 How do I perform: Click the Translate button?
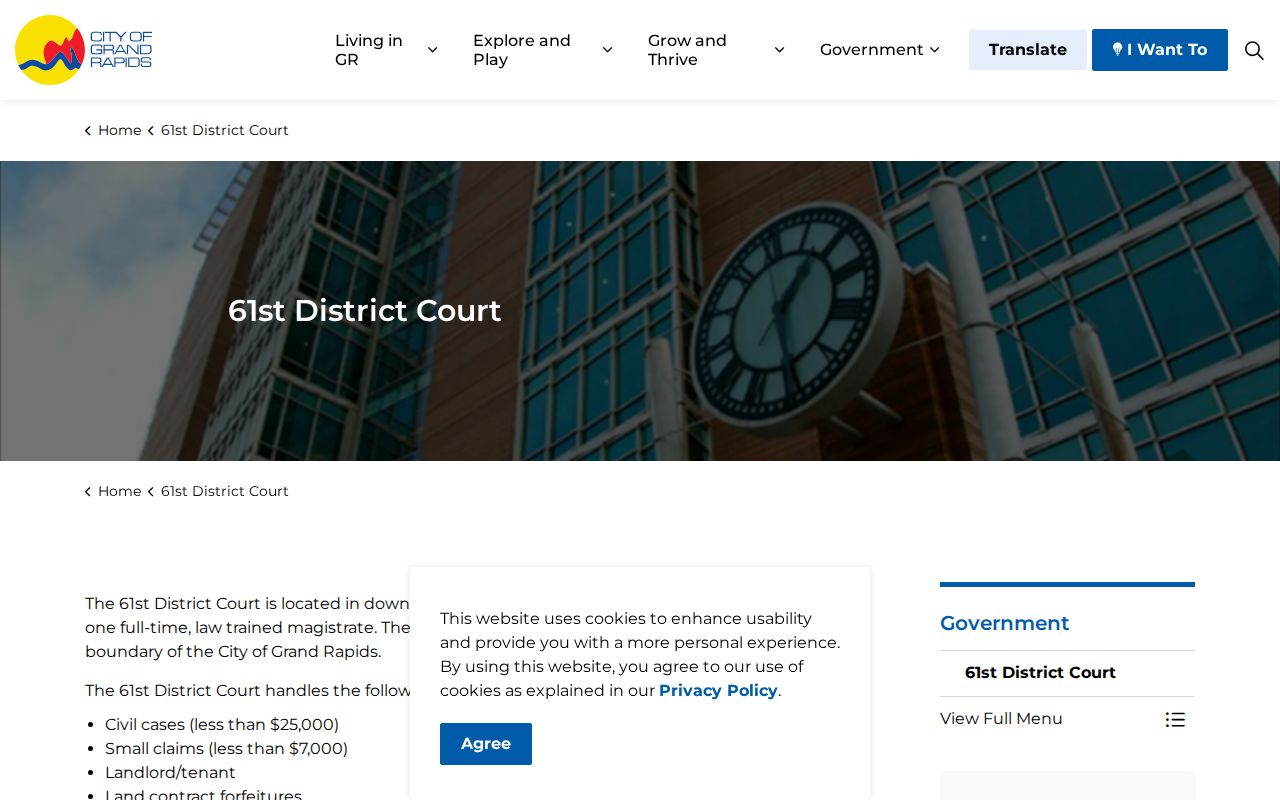(x=1027, y=50)
